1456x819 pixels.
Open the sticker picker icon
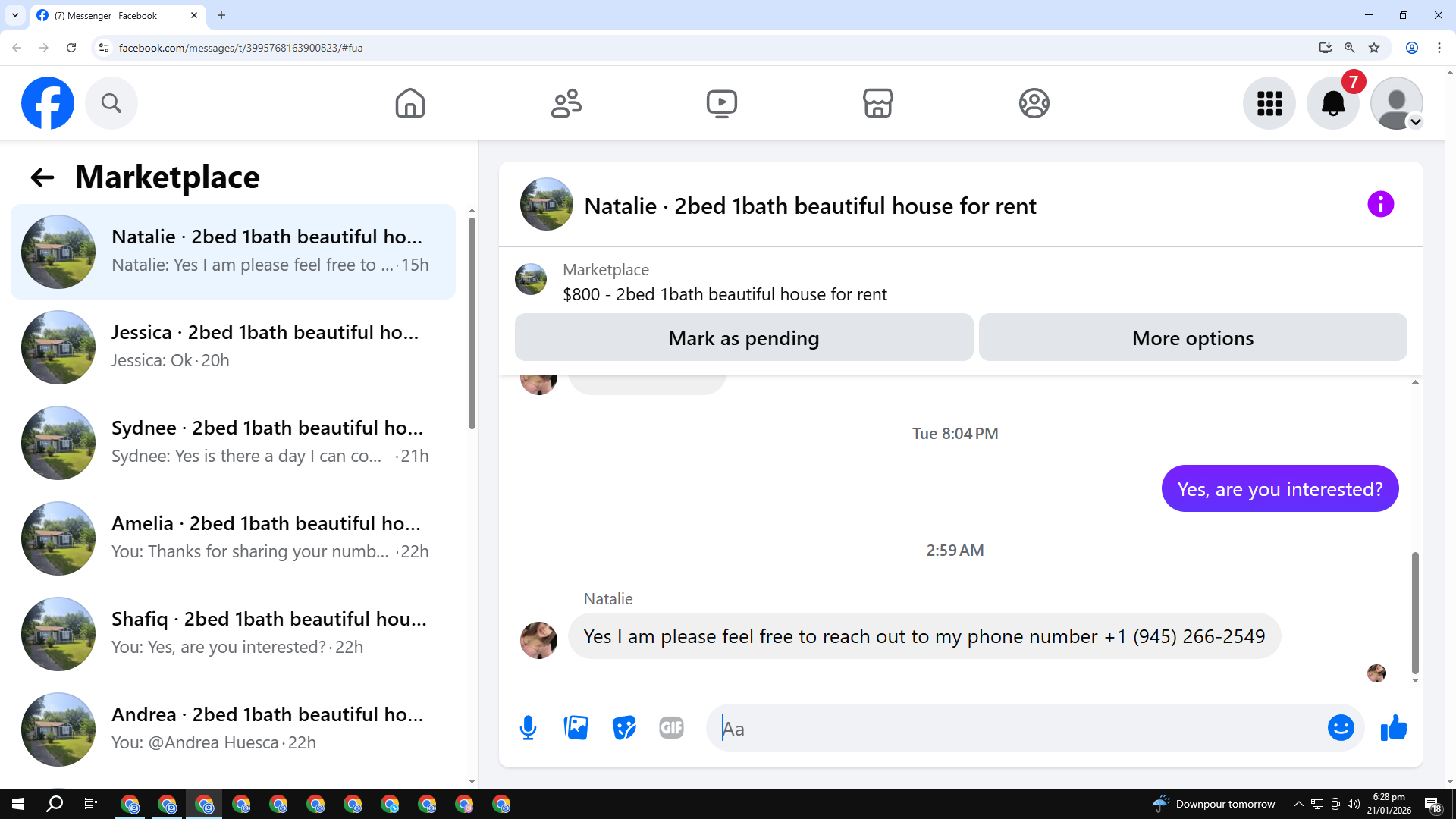pyautogui.click(x=623, y=728)
